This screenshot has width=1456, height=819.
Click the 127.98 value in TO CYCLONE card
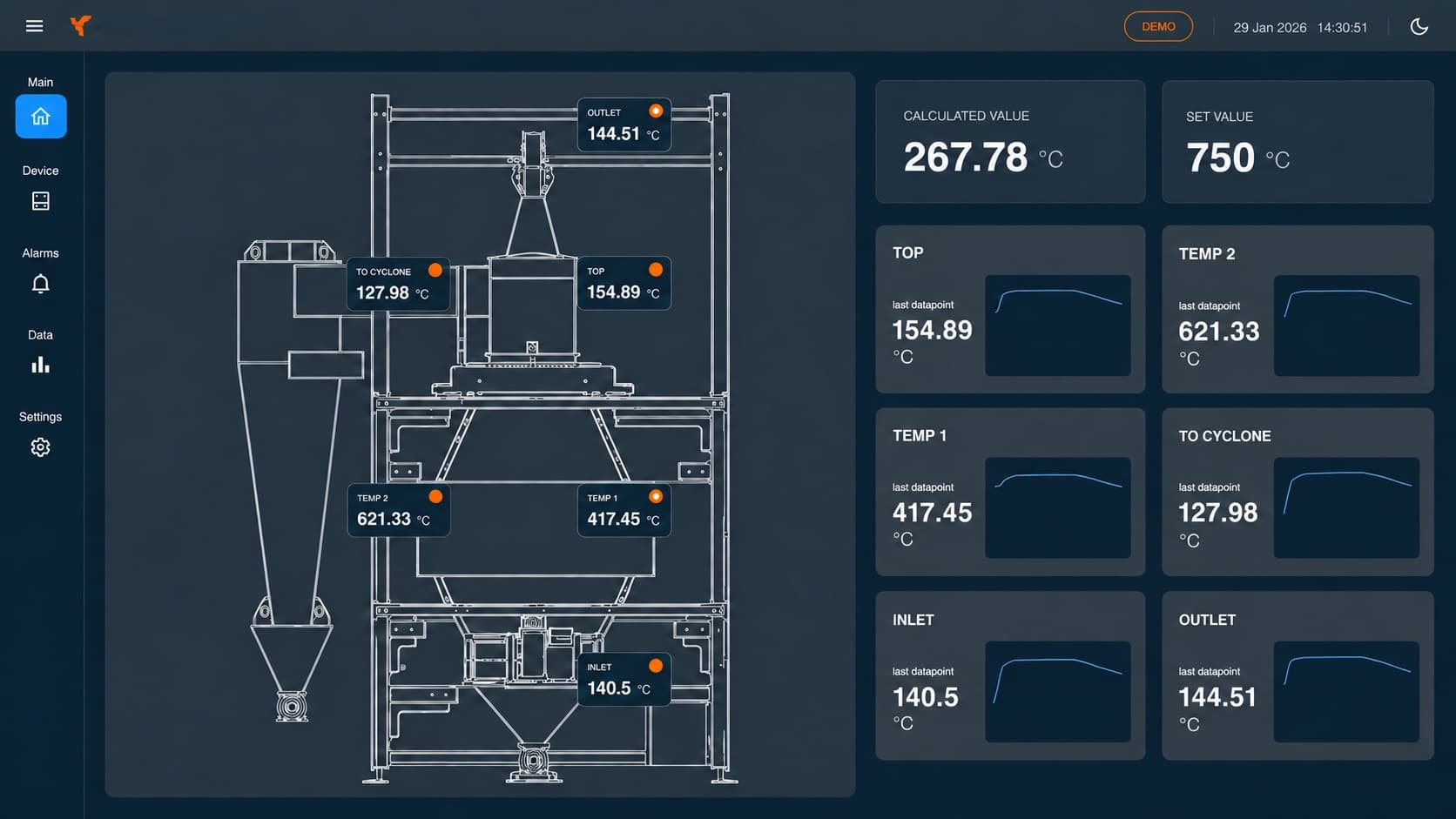pos(1218,514)
